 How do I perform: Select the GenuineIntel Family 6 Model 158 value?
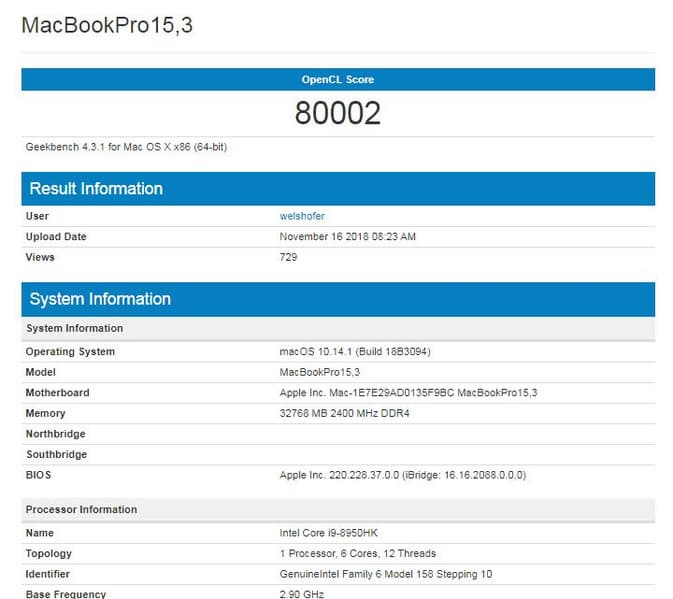[385, 574]
